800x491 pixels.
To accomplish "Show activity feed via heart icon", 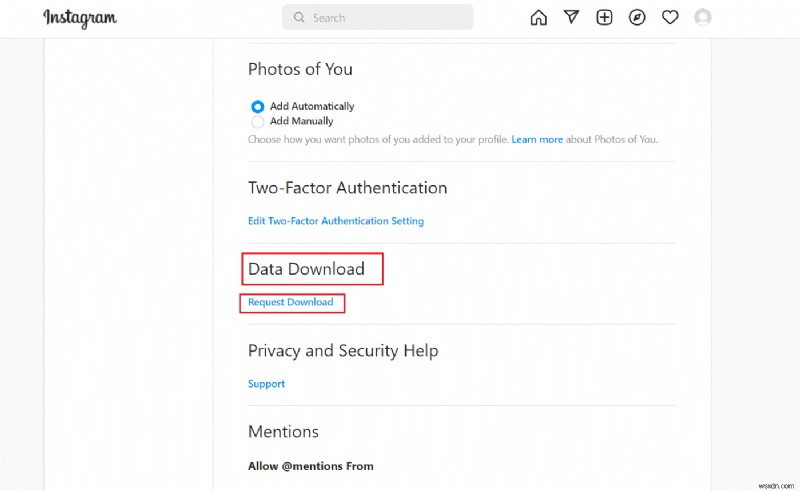I will pyautogui.click(x=670, y=17).
